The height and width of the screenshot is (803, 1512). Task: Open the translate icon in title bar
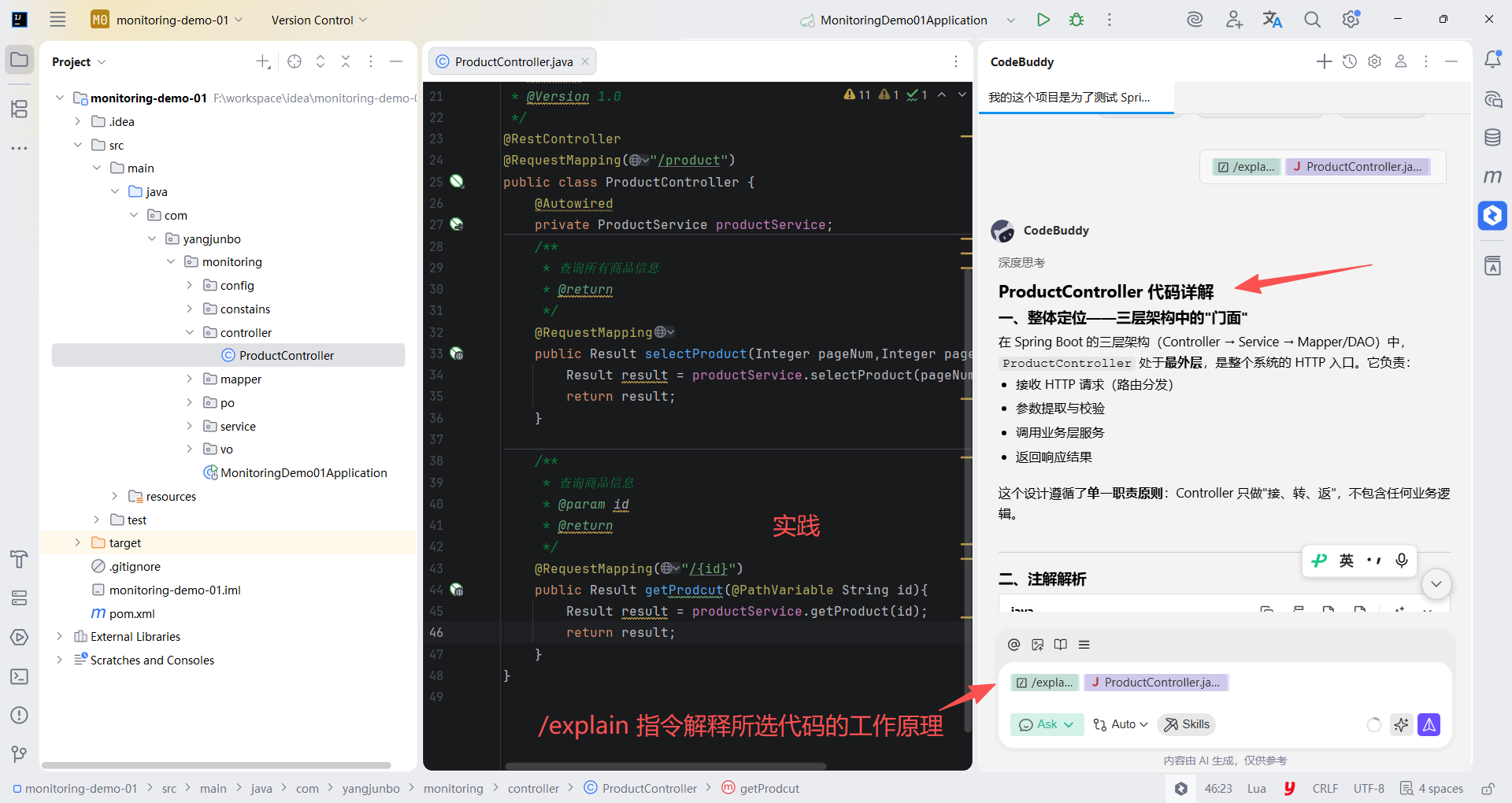point(1273,20)
